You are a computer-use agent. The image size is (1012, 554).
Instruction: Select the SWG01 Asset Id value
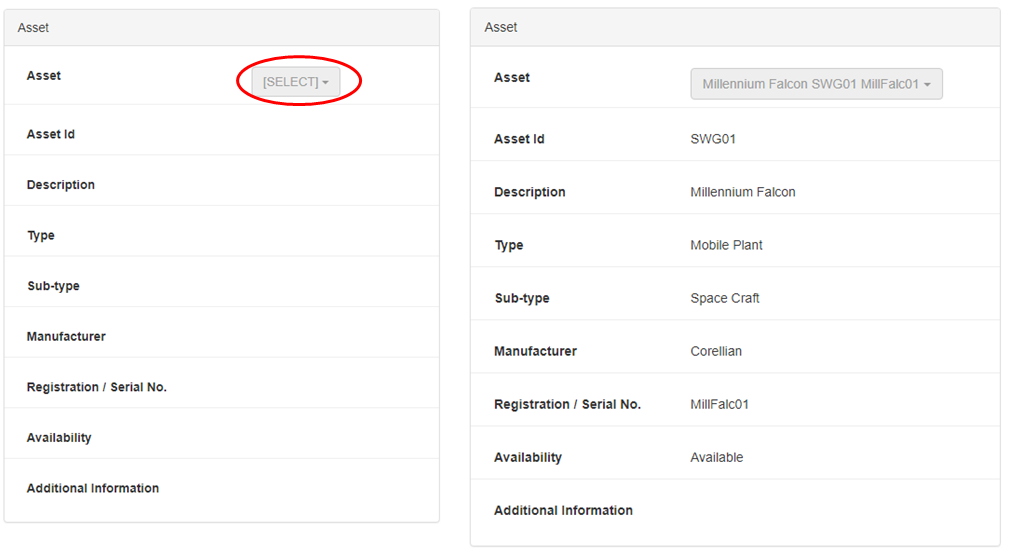pos(713,139)
